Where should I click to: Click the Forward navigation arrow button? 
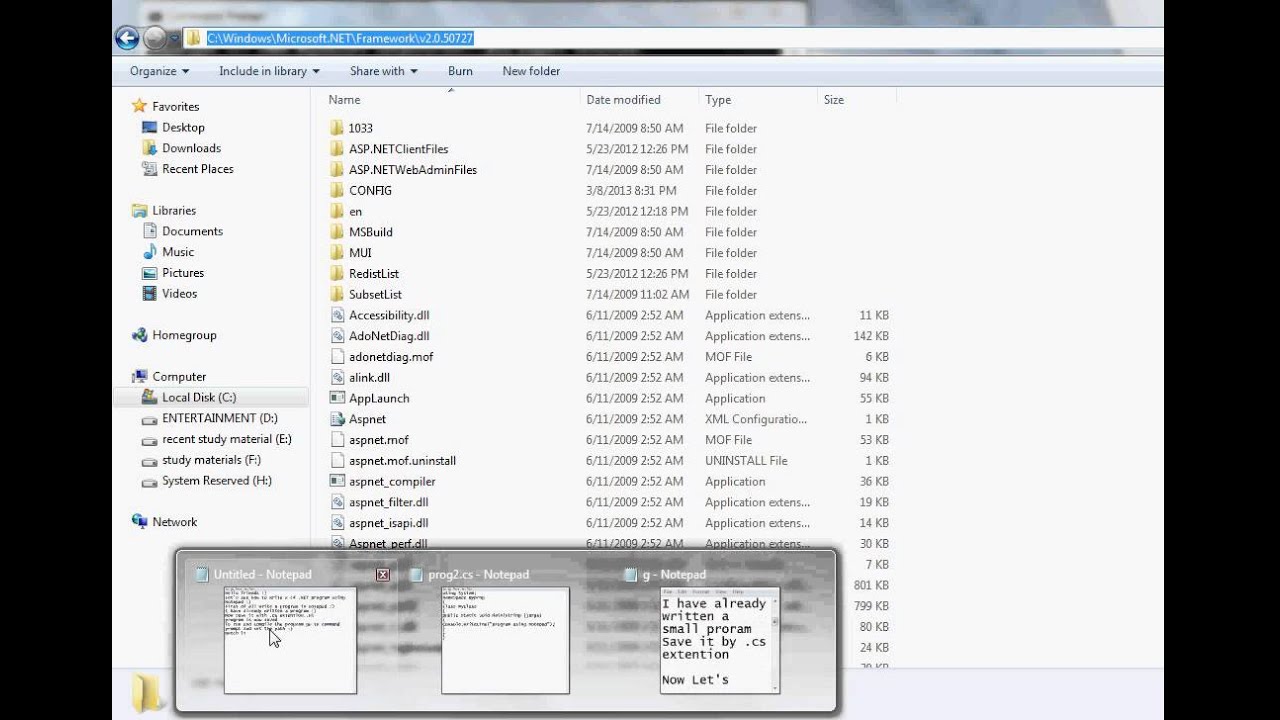coord(155,38)
